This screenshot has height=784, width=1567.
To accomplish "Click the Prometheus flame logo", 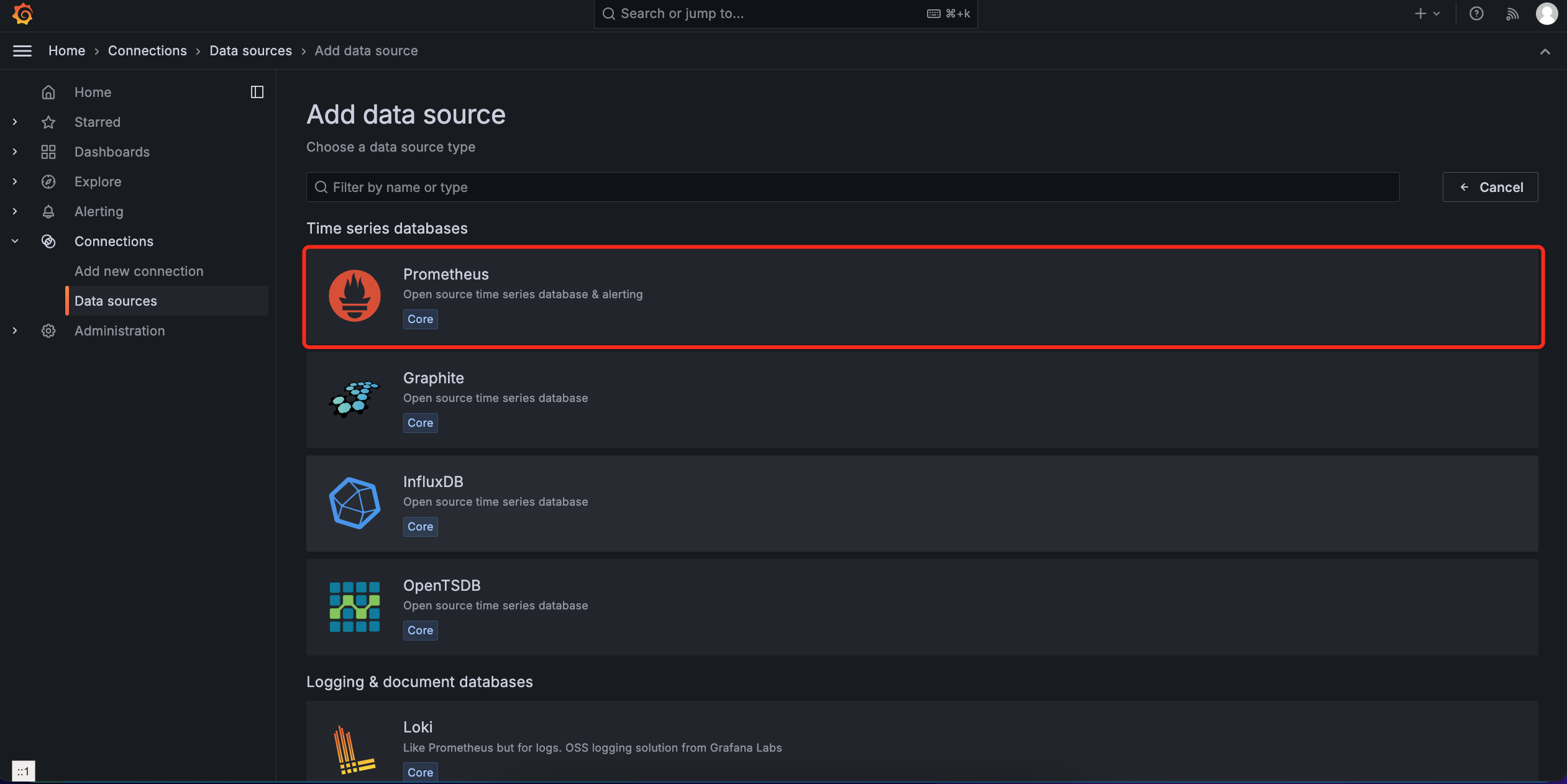I will coord(355,296).
